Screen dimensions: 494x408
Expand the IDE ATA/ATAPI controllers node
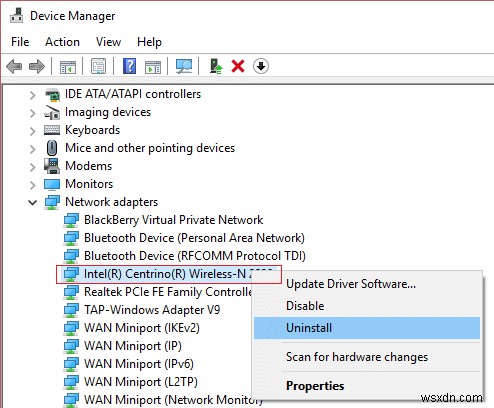(x=32, y=95)
